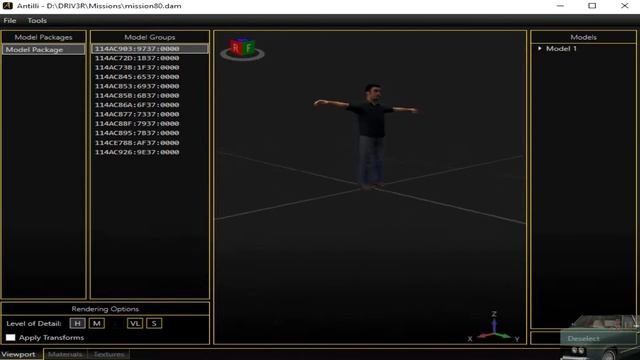Open the Tools menu

pyautogui.click(x=37, y=20)
